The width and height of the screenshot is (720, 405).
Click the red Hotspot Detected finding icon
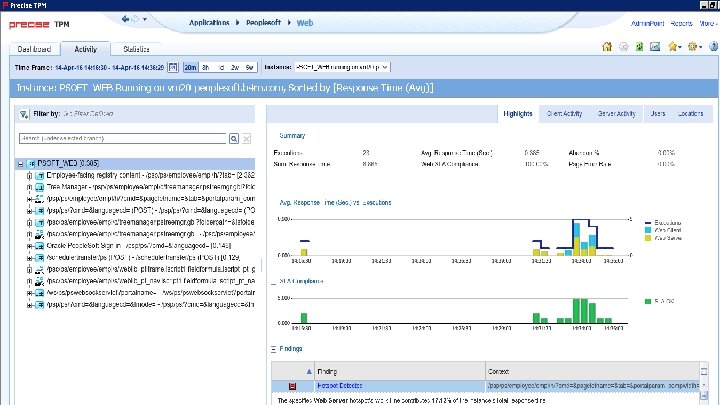(x=292, y=386)
